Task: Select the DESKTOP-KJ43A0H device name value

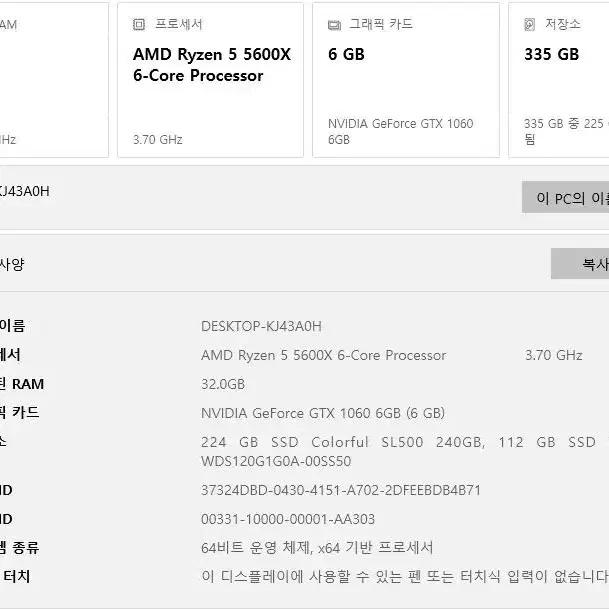Action: (261, 326)
